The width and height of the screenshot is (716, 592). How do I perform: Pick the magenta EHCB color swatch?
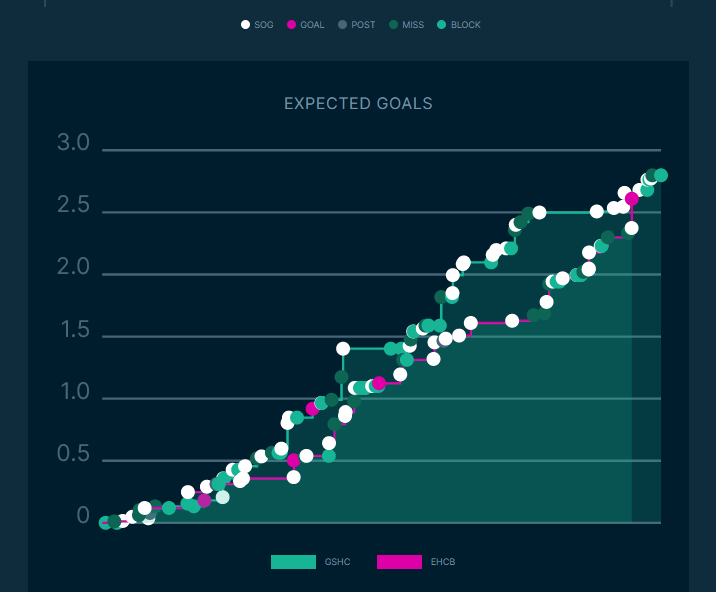coord(399,563)
